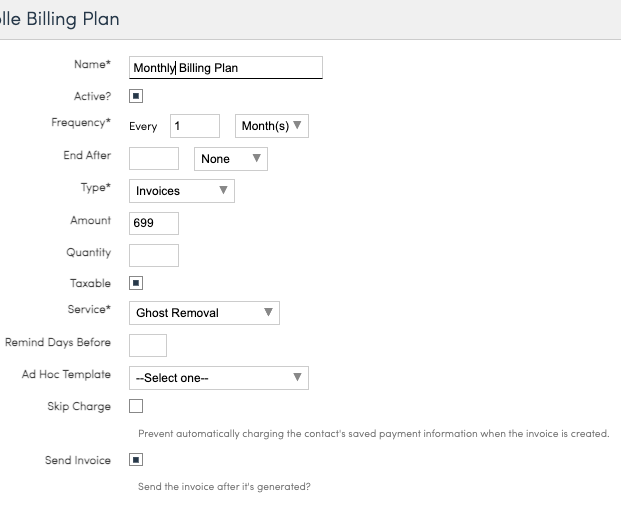This screenshot has height=509, width=621.
Task: Click the Invoices dropdown arrow
Action: pyautogui.click(x=223, y=190)
